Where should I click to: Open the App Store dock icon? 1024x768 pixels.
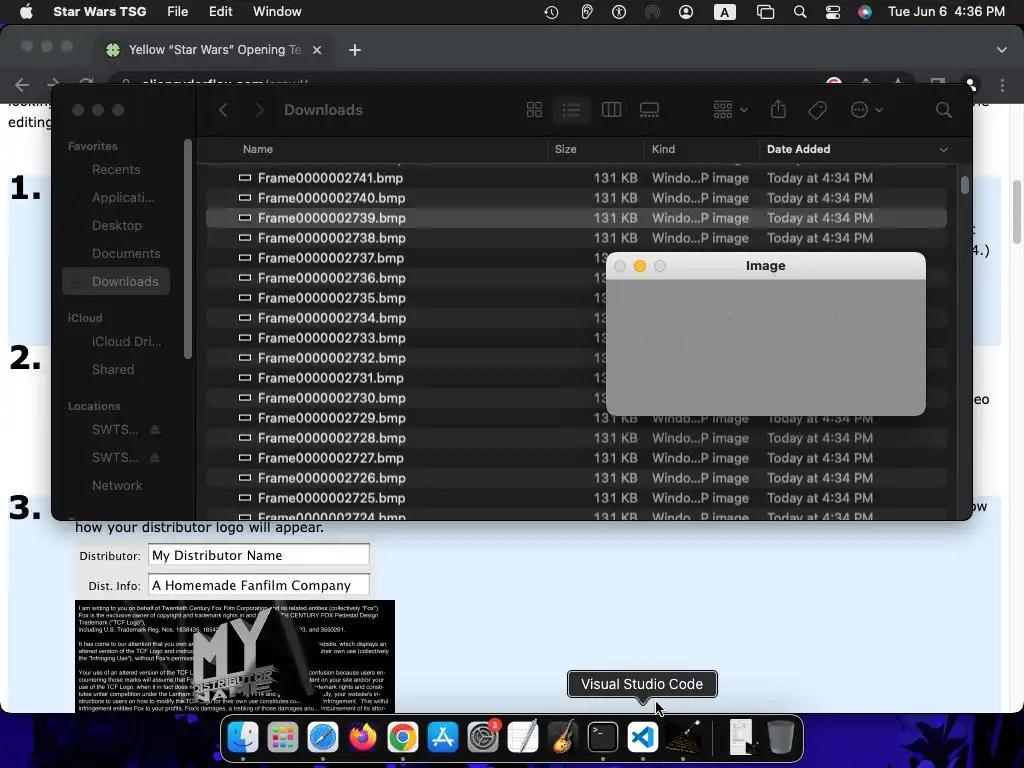pos(443,737)
